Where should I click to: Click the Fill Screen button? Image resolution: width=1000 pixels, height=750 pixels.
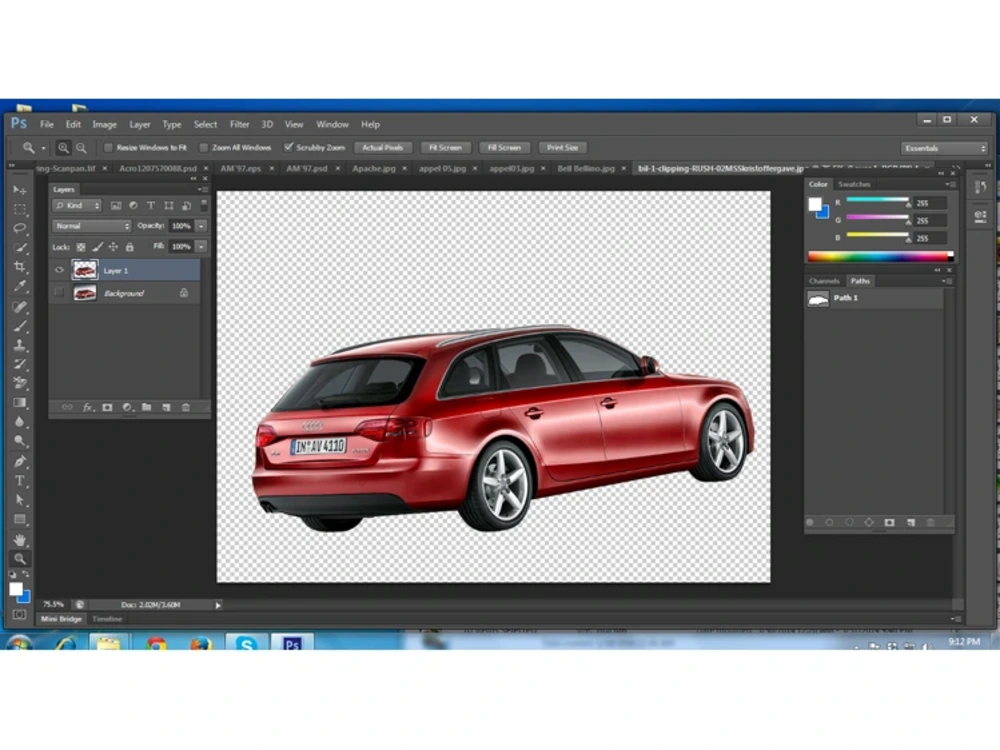(x=504, y=148)
